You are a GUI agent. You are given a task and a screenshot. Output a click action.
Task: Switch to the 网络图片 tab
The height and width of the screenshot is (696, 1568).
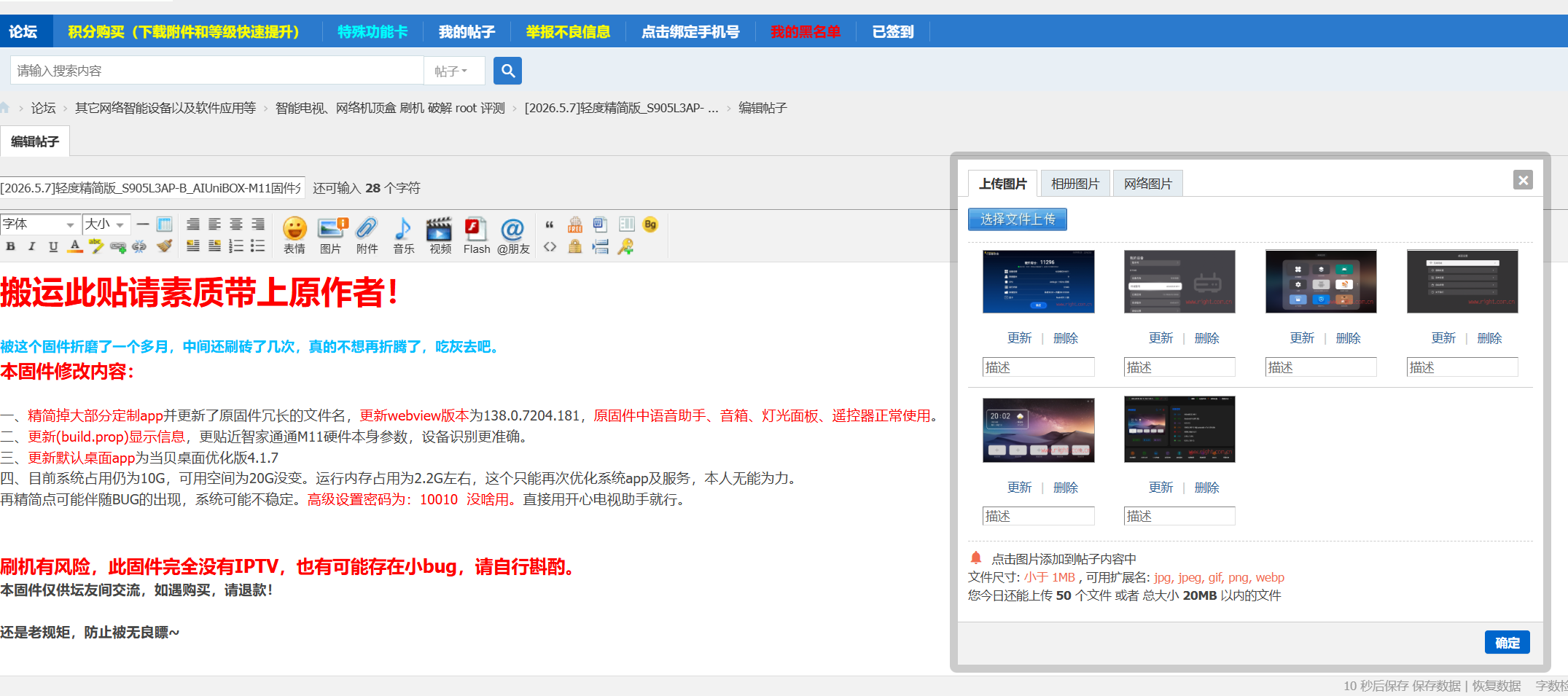click(1148, 184)
